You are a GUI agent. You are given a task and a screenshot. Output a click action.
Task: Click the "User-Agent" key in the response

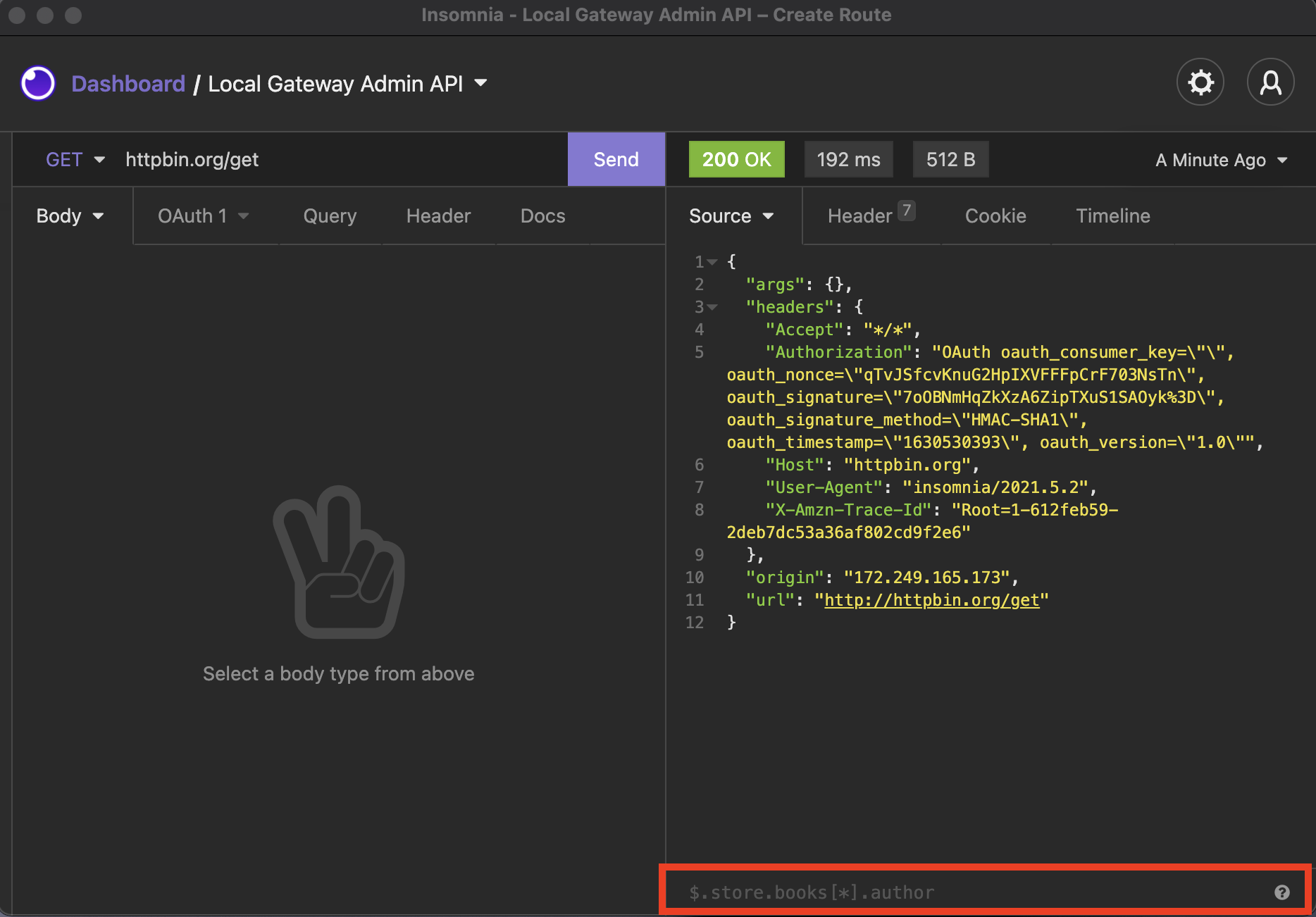pos(824,487)
